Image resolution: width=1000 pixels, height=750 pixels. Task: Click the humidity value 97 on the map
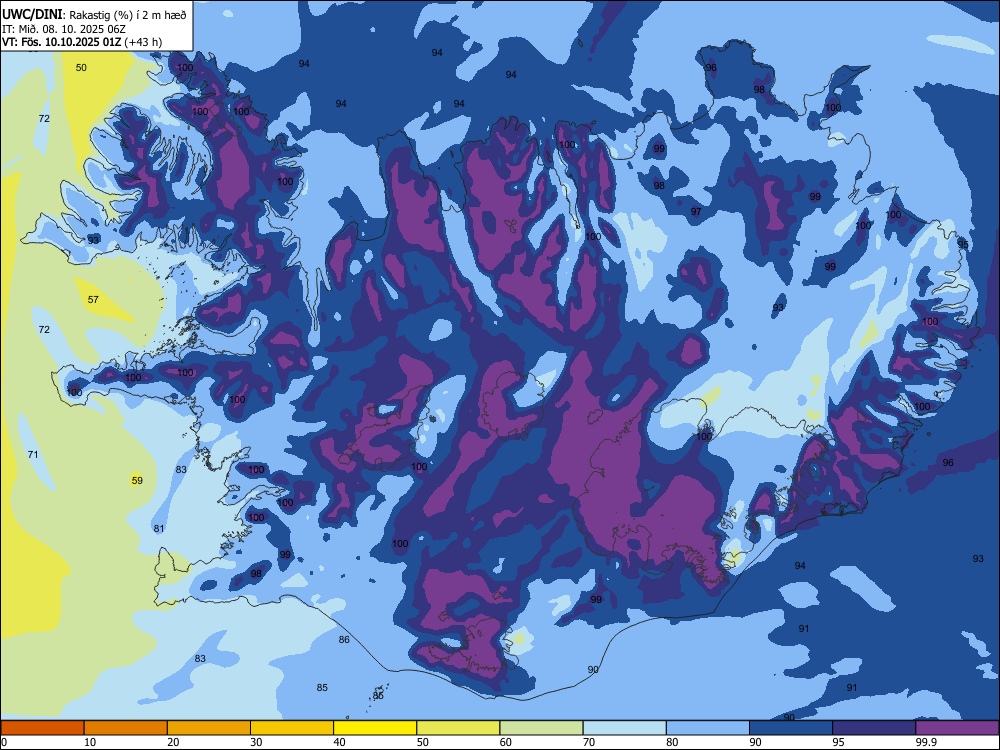tap(696, 211)
